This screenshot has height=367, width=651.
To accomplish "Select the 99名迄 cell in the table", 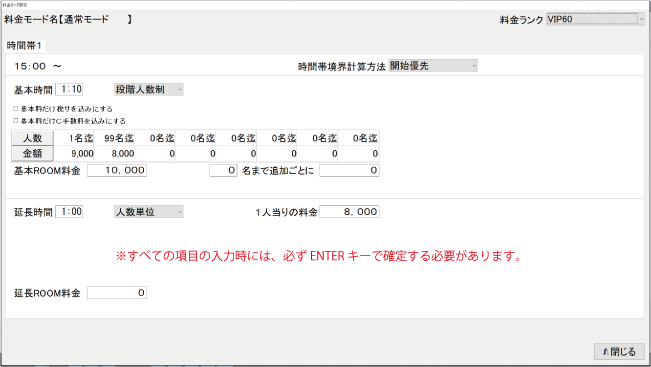I will (x=115, y=138).
